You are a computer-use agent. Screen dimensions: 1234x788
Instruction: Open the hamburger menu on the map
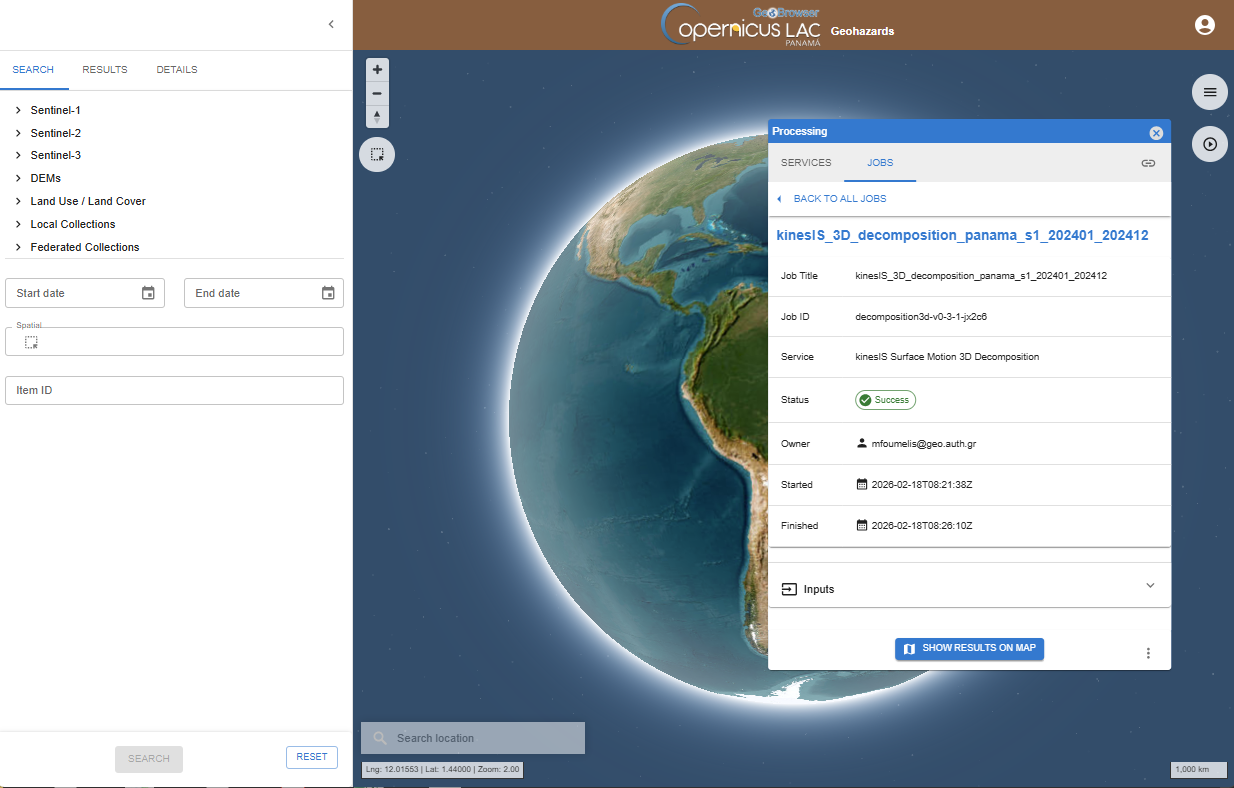[1210, 92]
